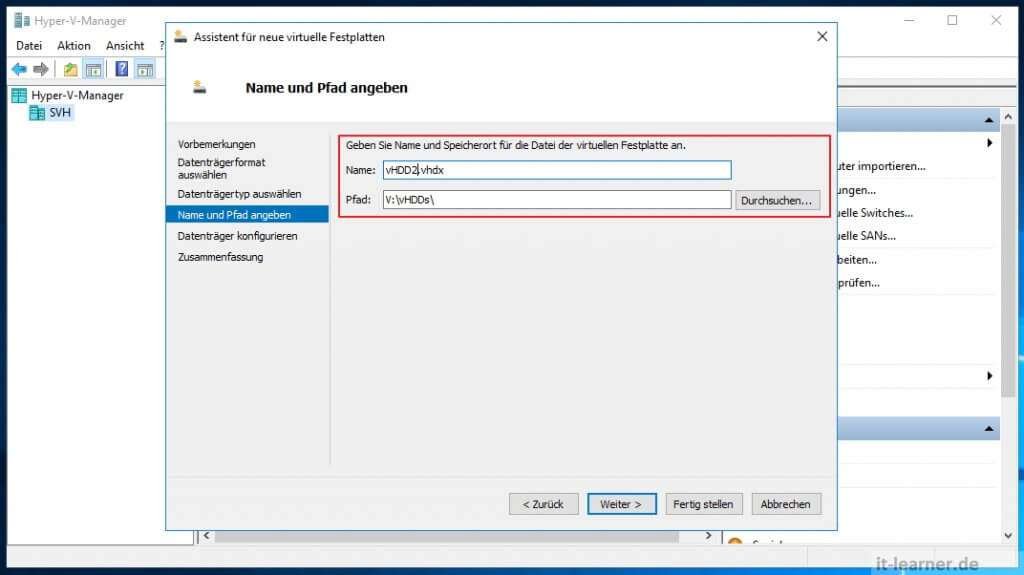
Task: Click the Abbrechen button
Action: pos(786,504)
